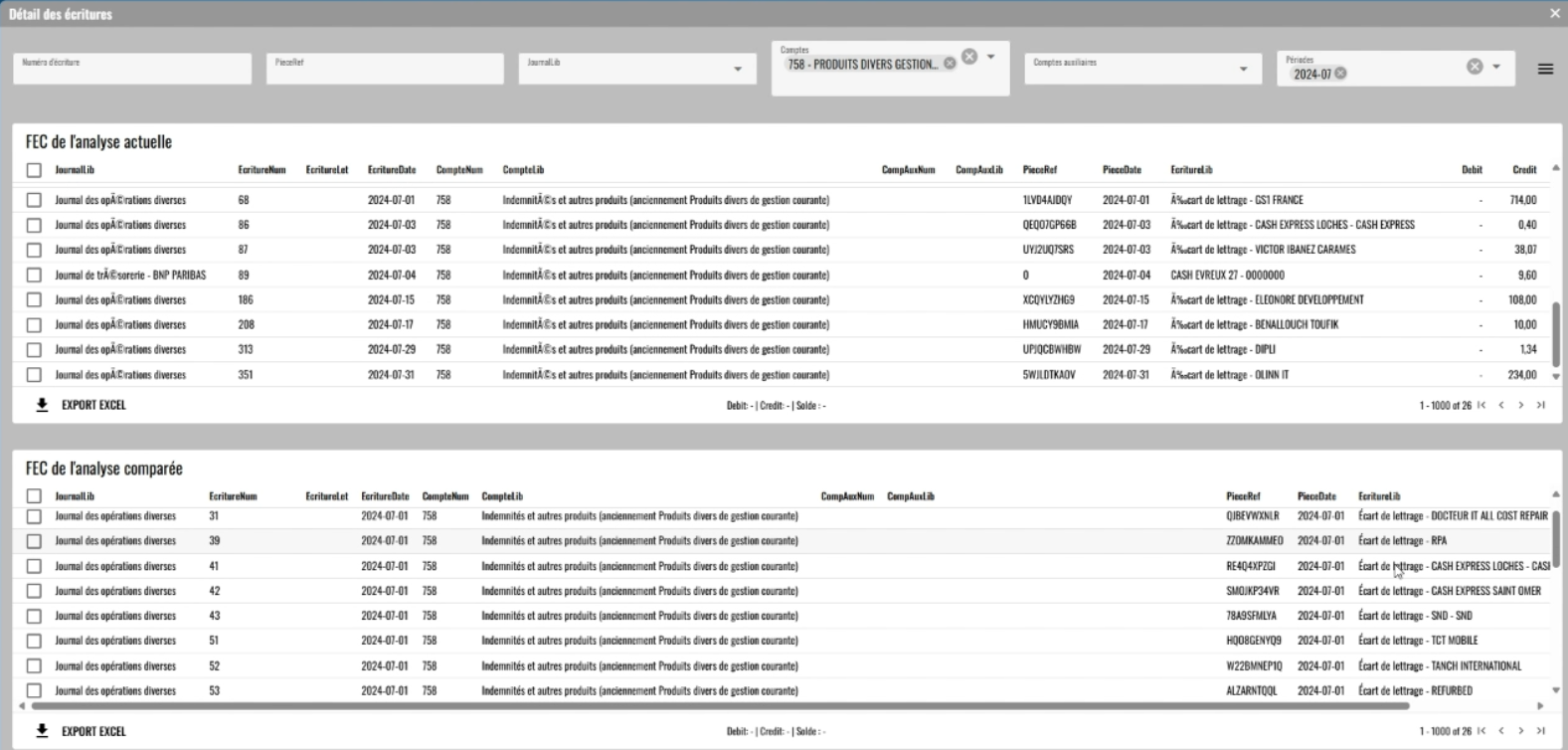Jump to last page in compared analysis table
1568x750 pixels.
1540,731
